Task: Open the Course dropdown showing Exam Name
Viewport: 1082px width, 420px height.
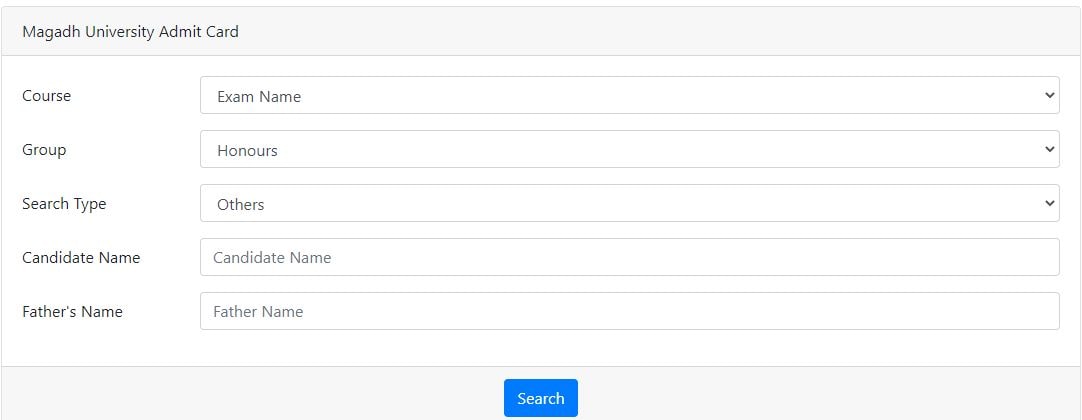Action: click(629, 96)
